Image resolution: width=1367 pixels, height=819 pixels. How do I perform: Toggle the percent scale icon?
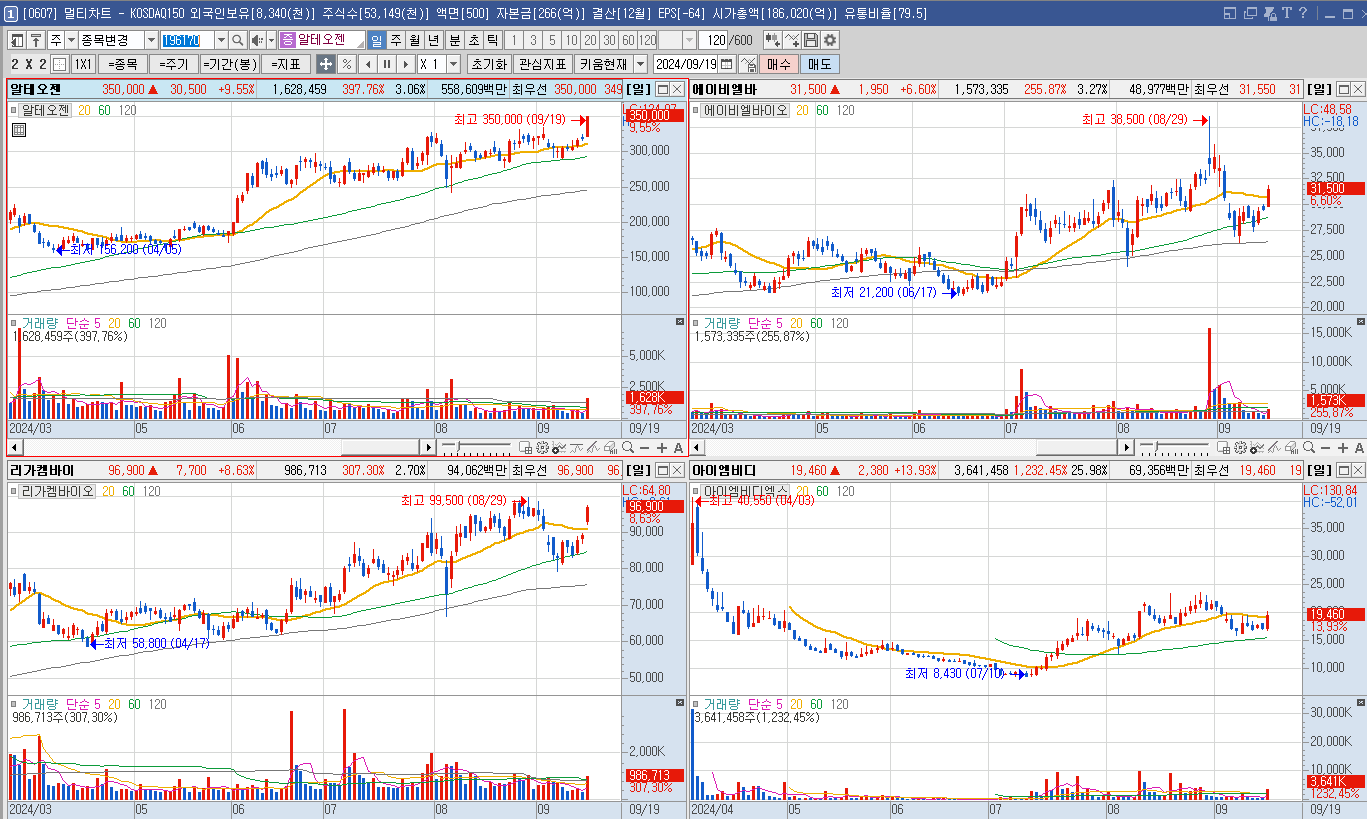[346, 64]
